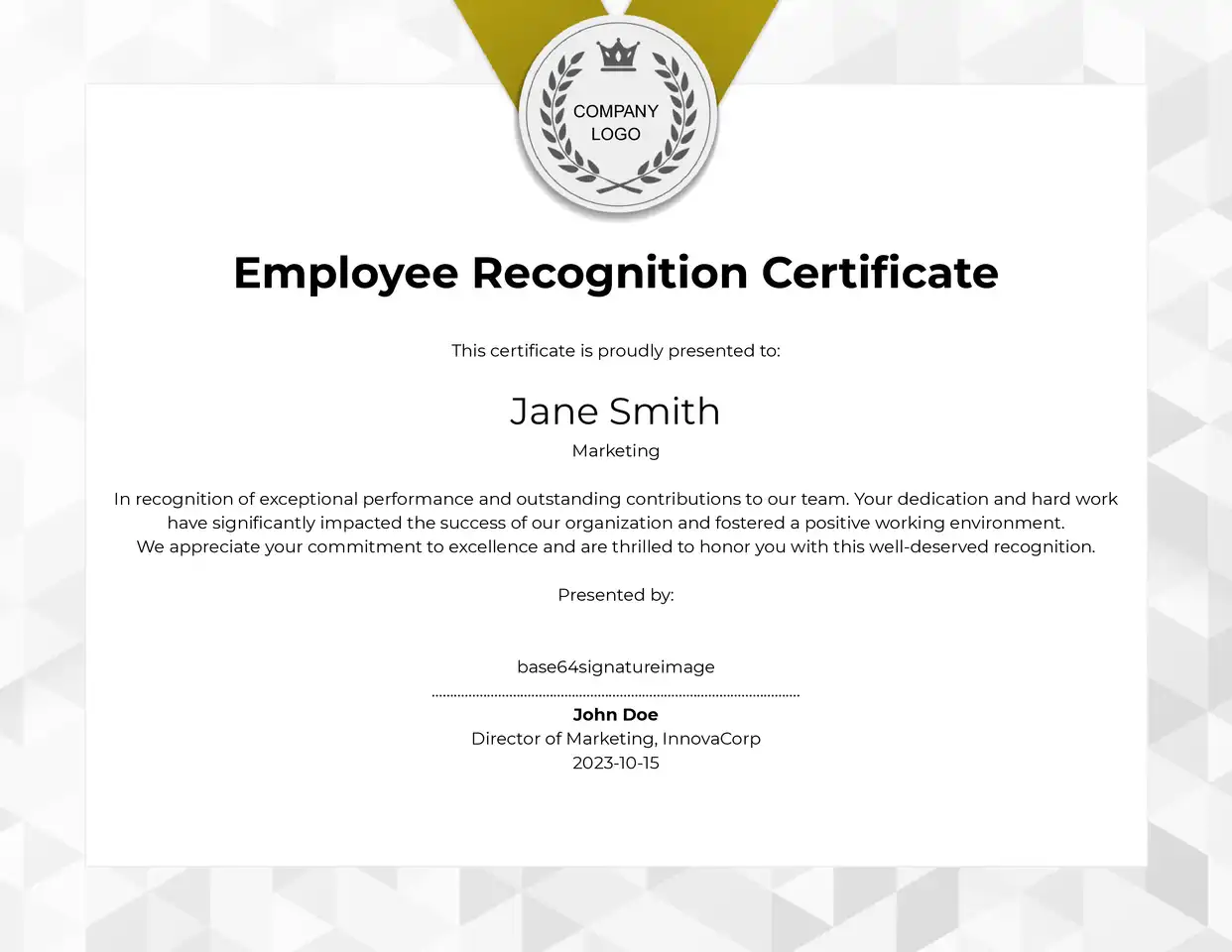Select the recipient name Jane Smith

tap(615, 411)
